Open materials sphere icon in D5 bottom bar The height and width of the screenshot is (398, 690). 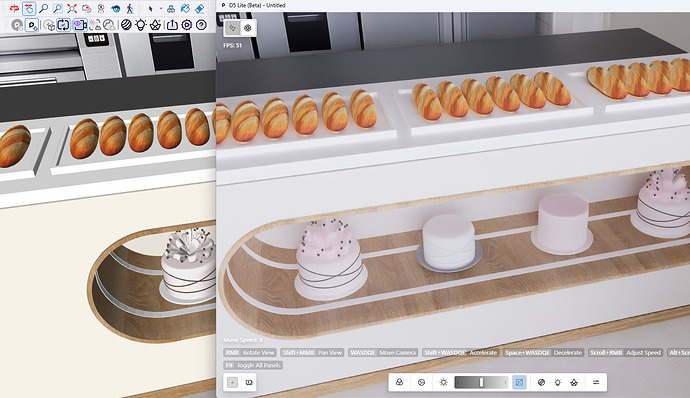[x=541, y=382]
